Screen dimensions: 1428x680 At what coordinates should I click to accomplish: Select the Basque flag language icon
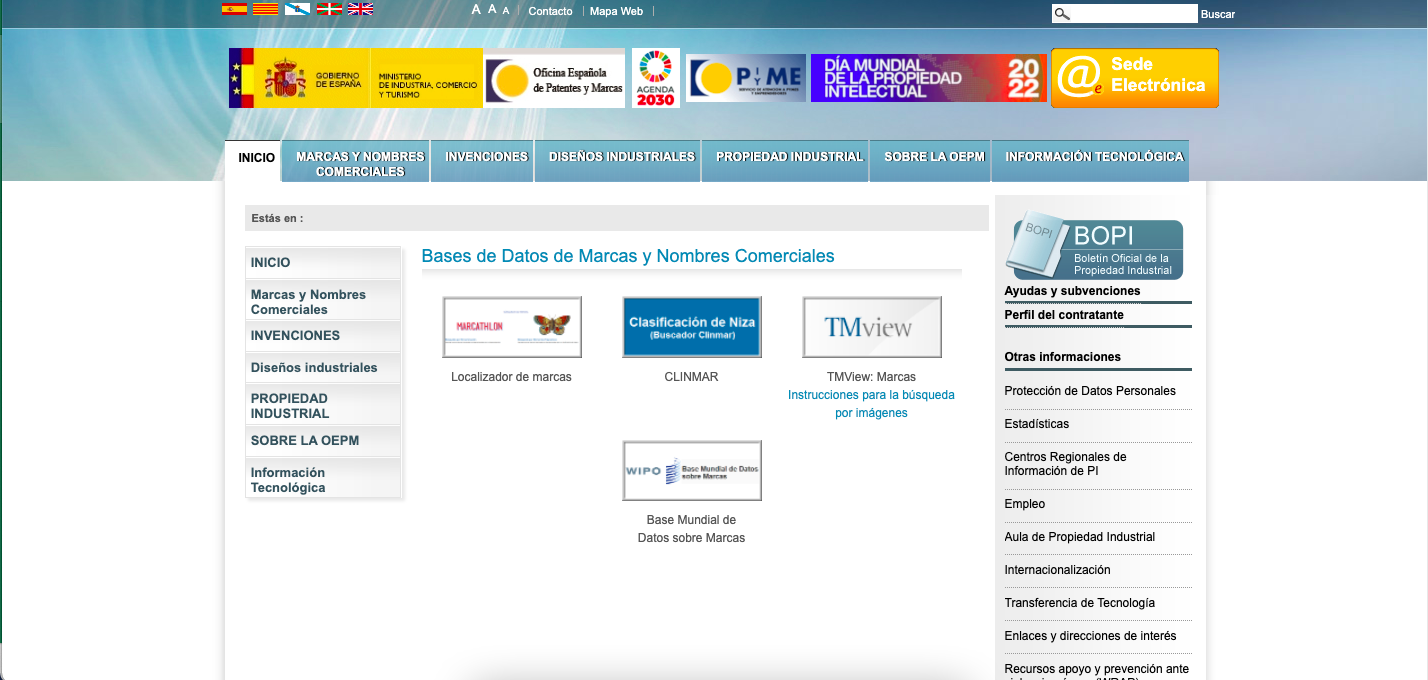click(x=328, y=9)
